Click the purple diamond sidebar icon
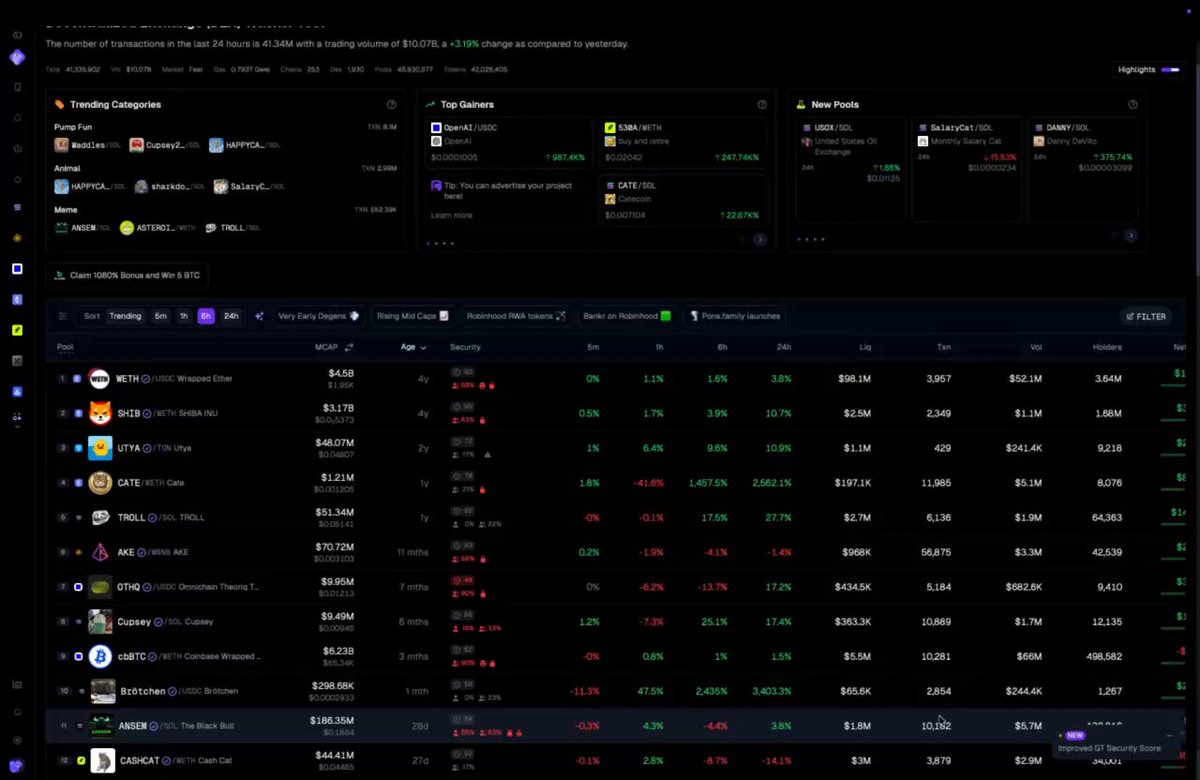 pyautogui.click(x=17, y=57)
